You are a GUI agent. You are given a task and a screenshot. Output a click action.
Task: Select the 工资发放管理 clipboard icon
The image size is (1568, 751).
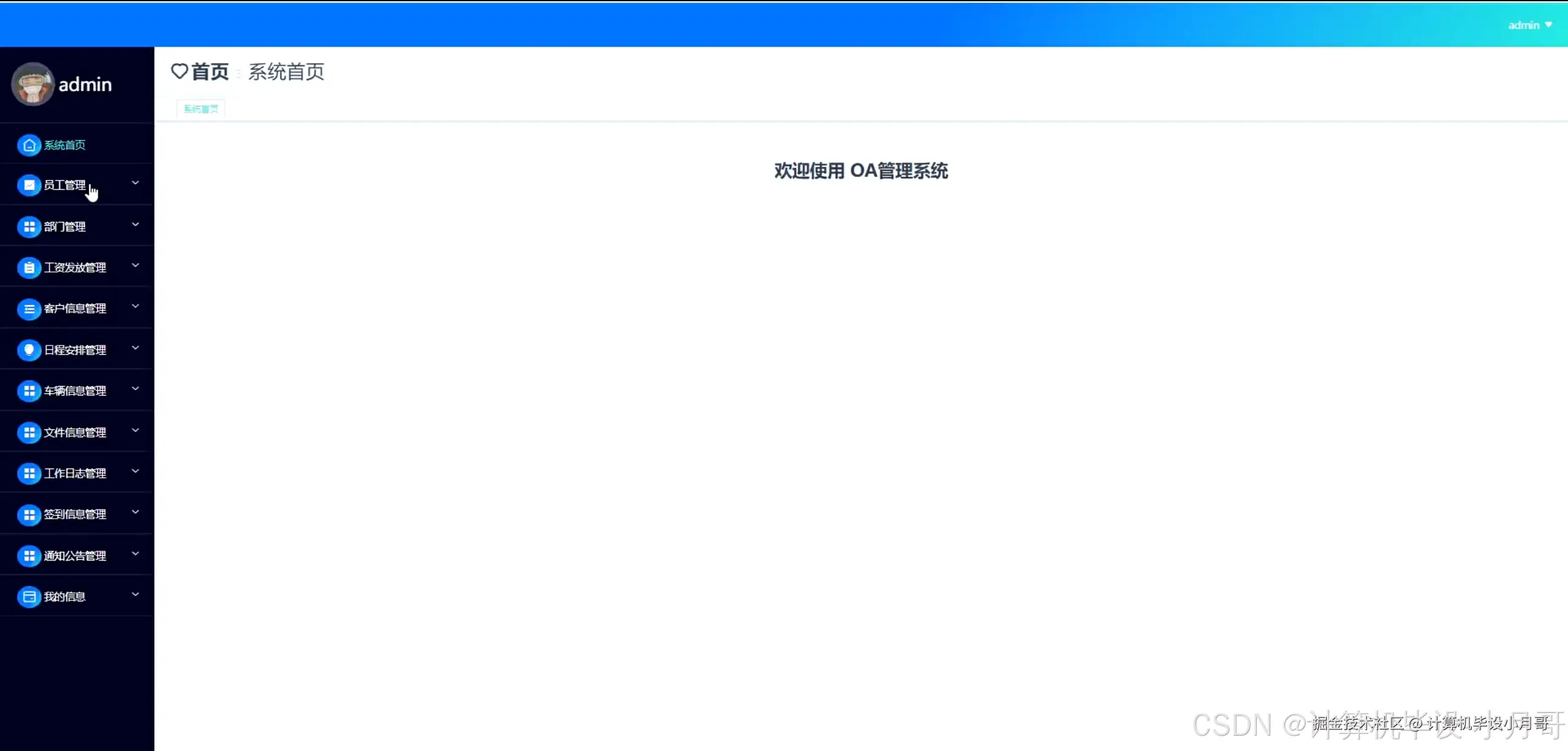(29, 267)
